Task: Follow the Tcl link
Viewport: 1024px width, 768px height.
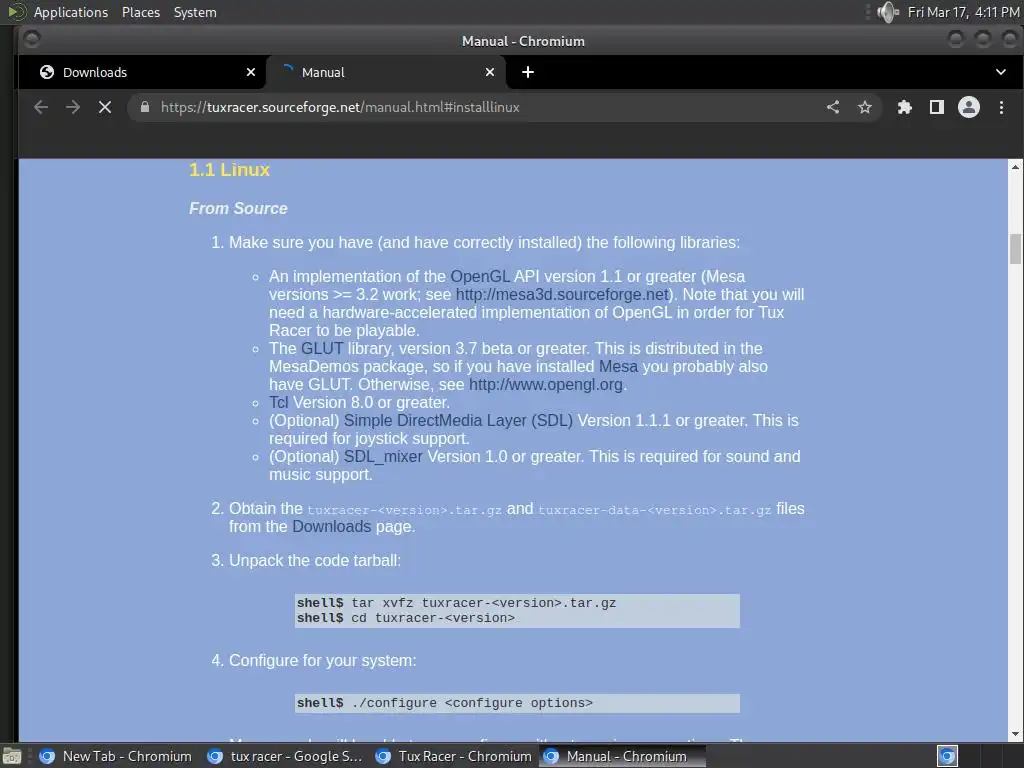Action: pos(278,402)
